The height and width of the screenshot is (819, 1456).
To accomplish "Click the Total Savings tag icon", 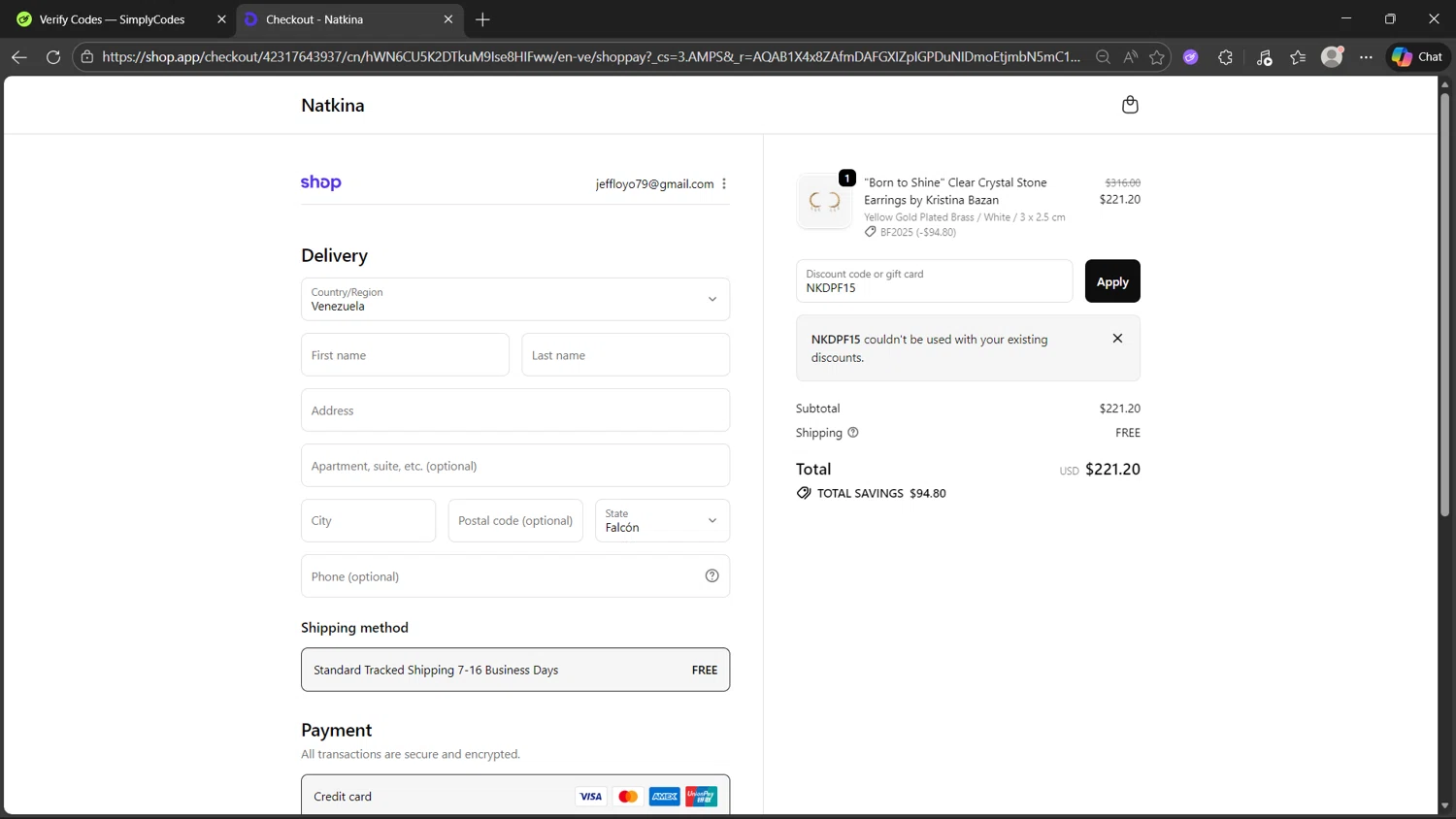I will [804, 493].
